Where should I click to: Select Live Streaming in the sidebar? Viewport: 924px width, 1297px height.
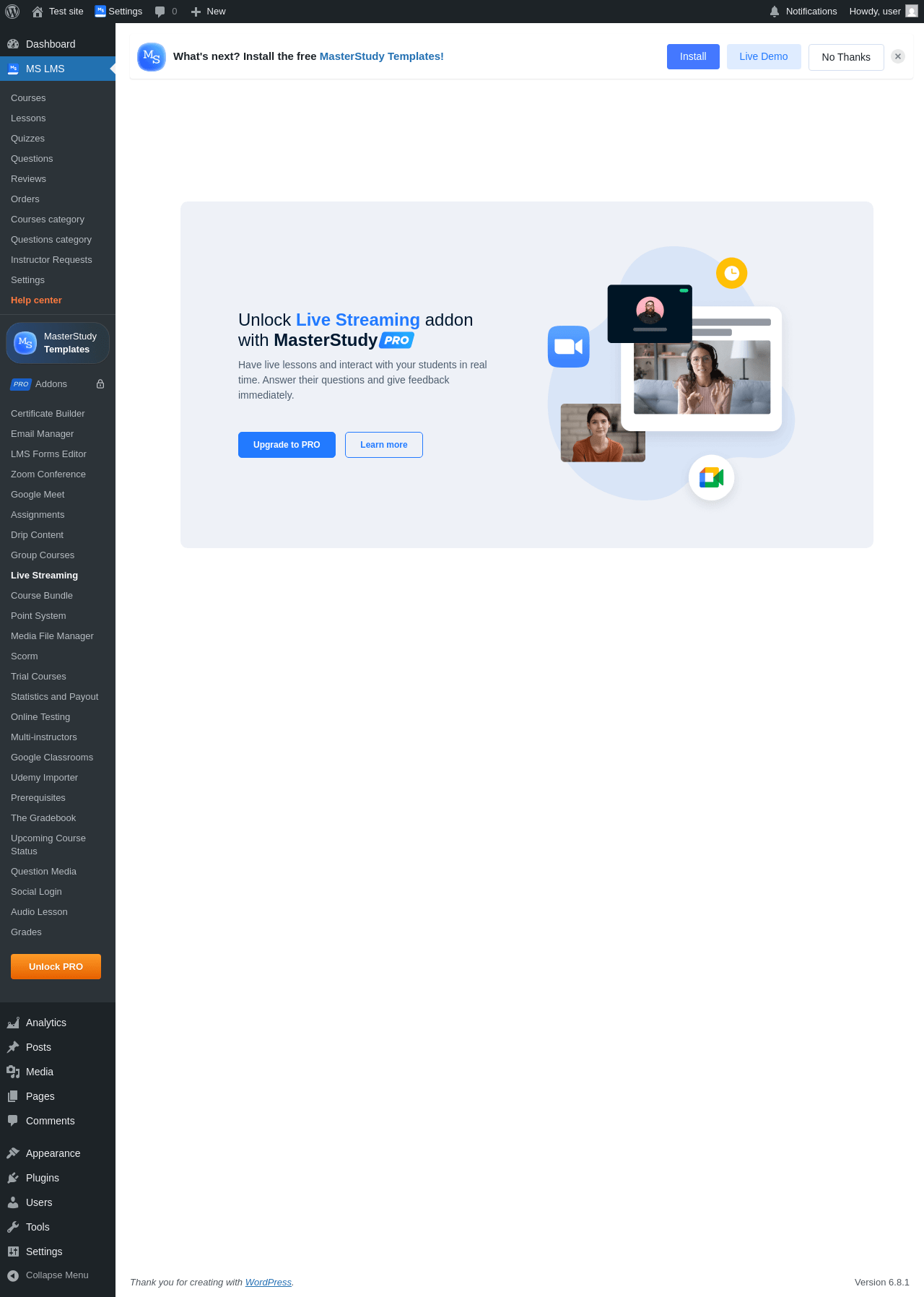coord(44,576)
